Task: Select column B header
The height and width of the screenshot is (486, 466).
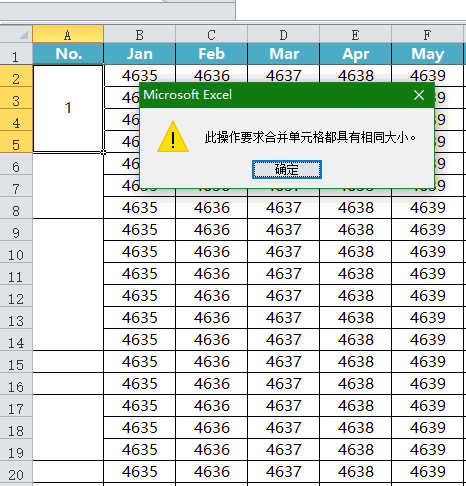Action: pos(140,34)
